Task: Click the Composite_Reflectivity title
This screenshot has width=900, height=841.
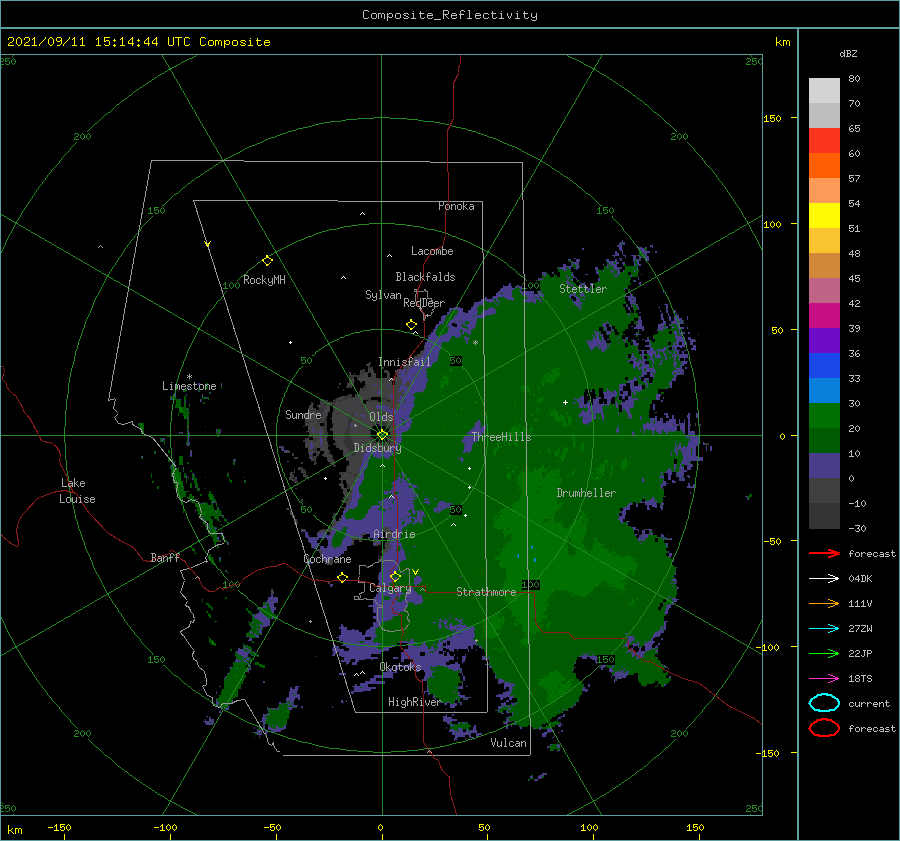Action: pos(450,15)
